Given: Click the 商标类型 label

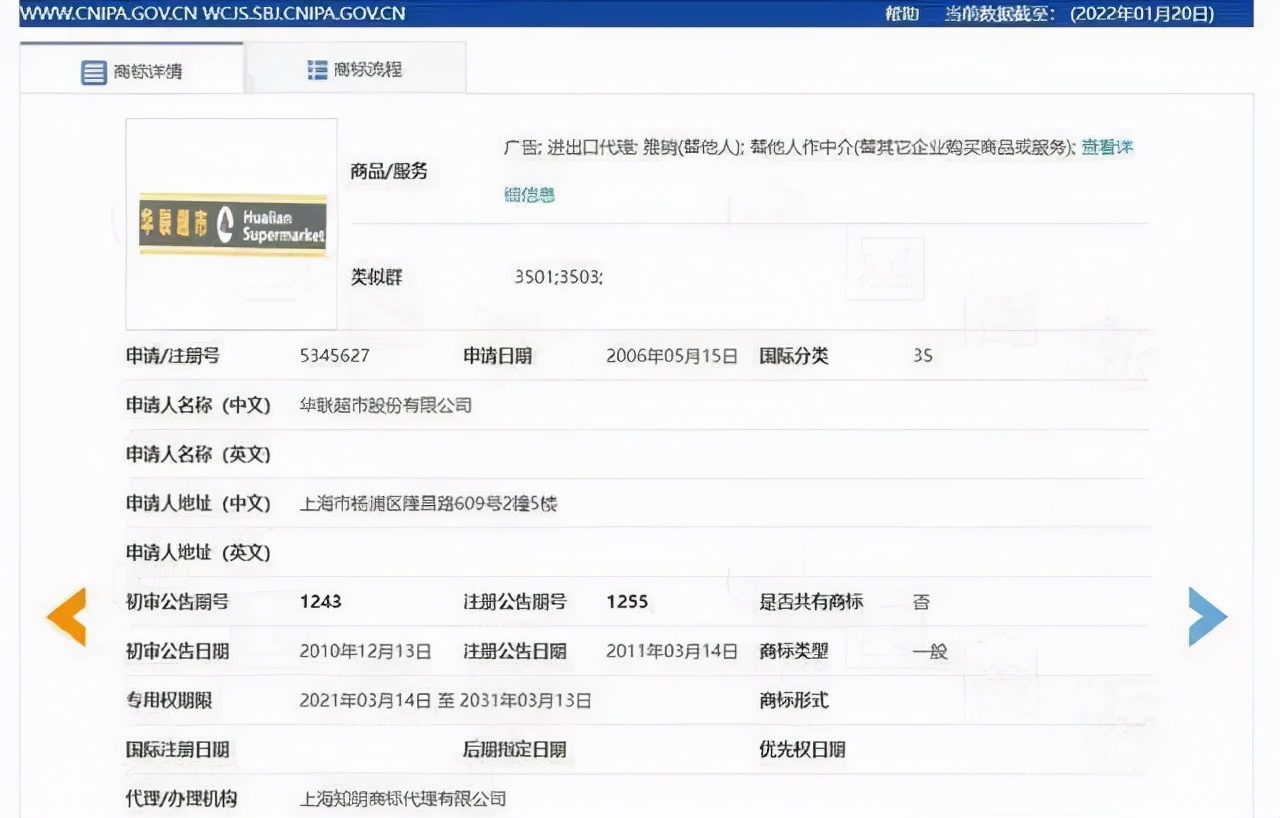Looking at the screenshot, I should 795,651.
